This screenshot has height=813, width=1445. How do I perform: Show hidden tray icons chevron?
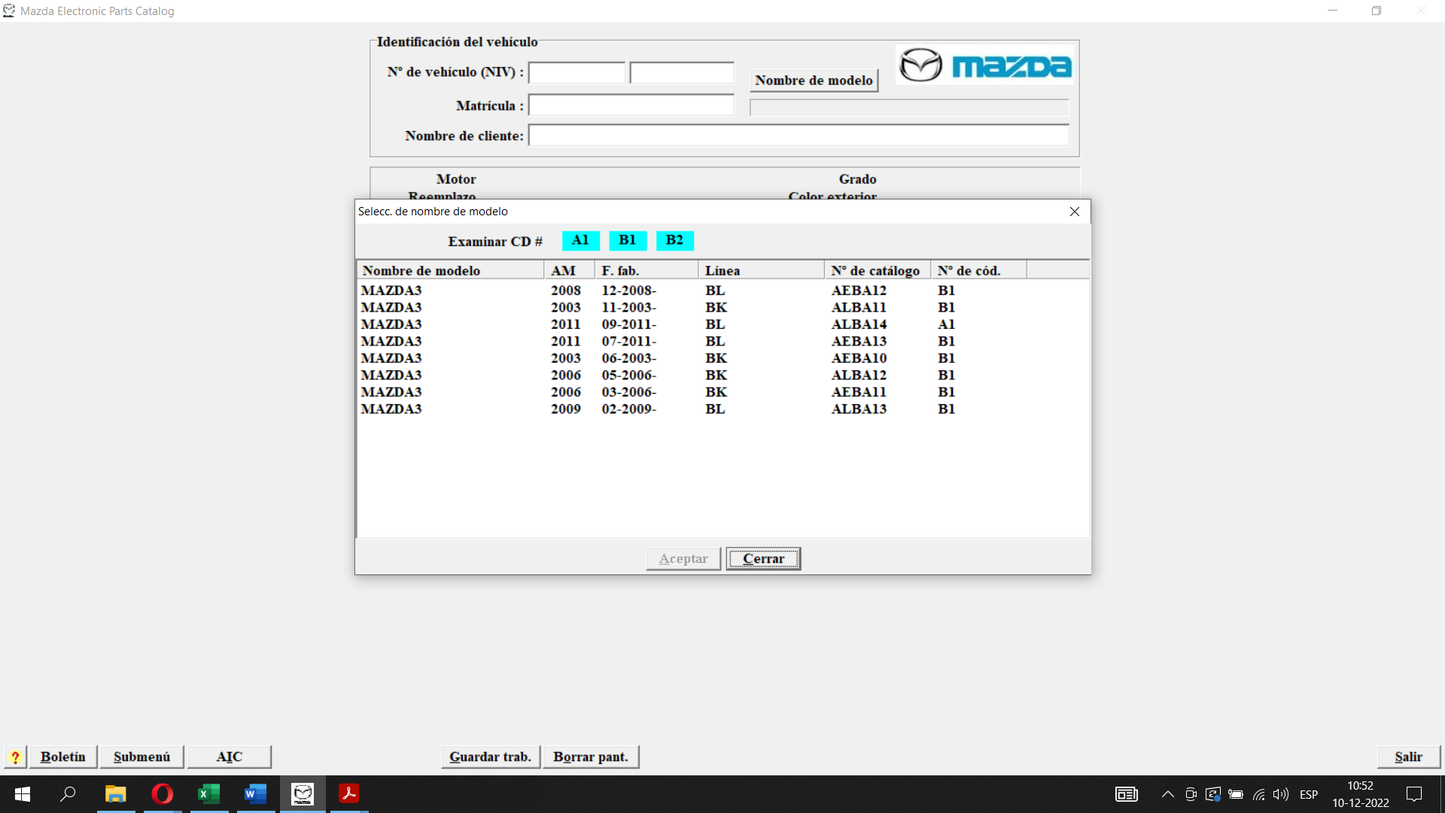[x=1167, y=794]
